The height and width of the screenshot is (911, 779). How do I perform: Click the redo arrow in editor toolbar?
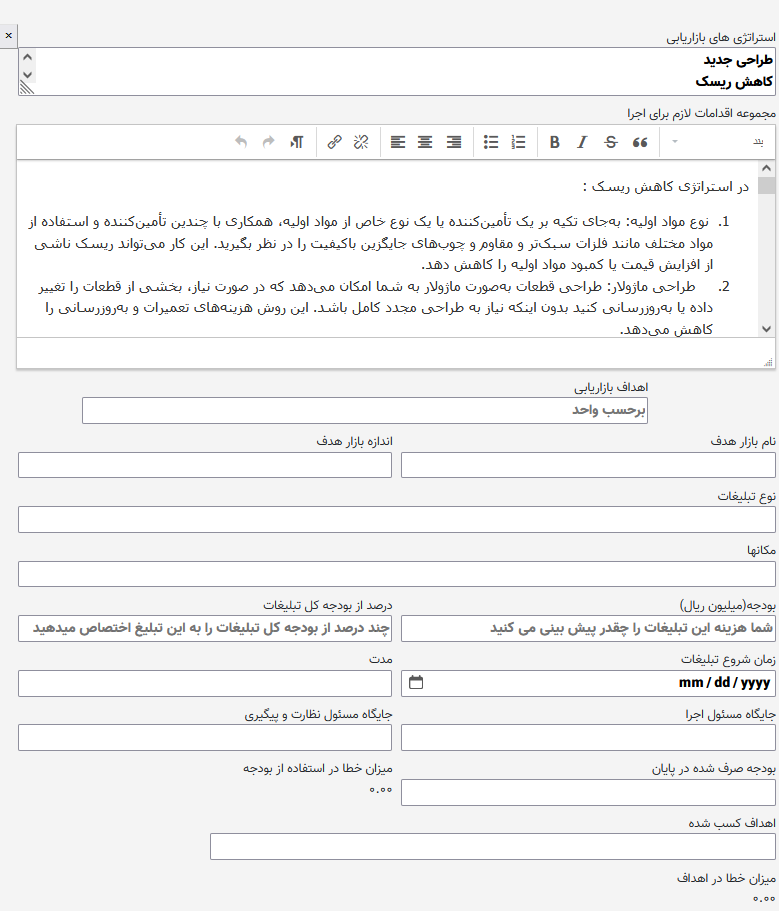(x=268, y=142)
